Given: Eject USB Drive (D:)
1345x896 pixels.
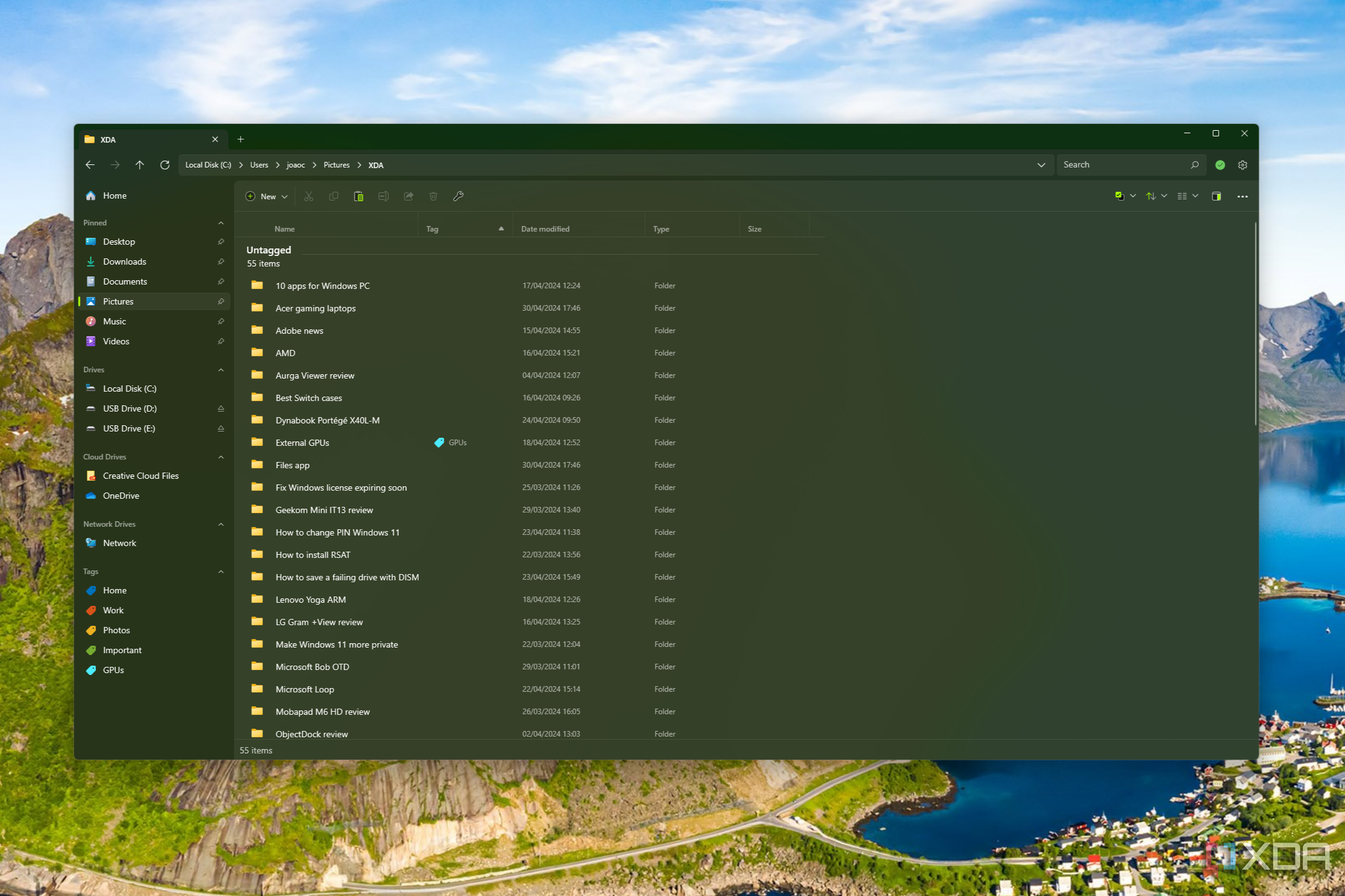Looking at the screenshot, I should [221, 408].
